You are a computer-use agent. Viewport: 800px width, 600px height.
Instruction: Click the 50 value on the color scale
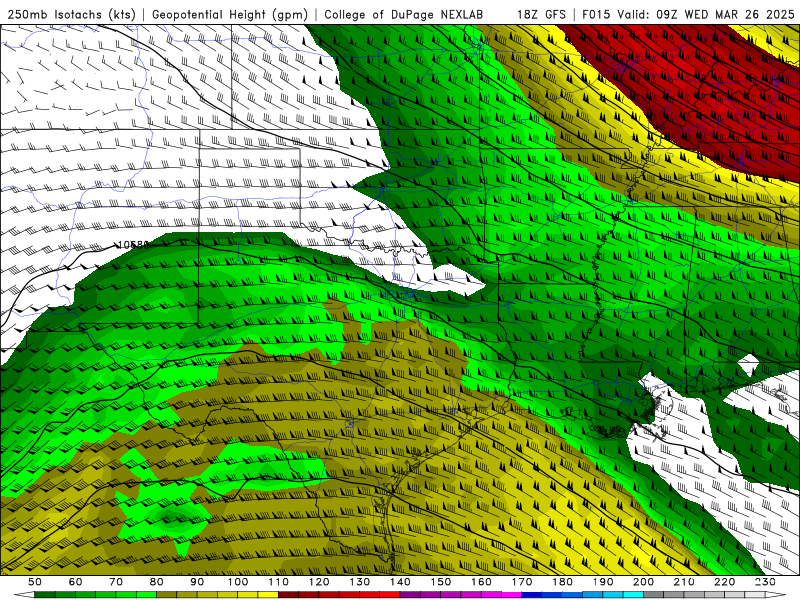[35, 582]
